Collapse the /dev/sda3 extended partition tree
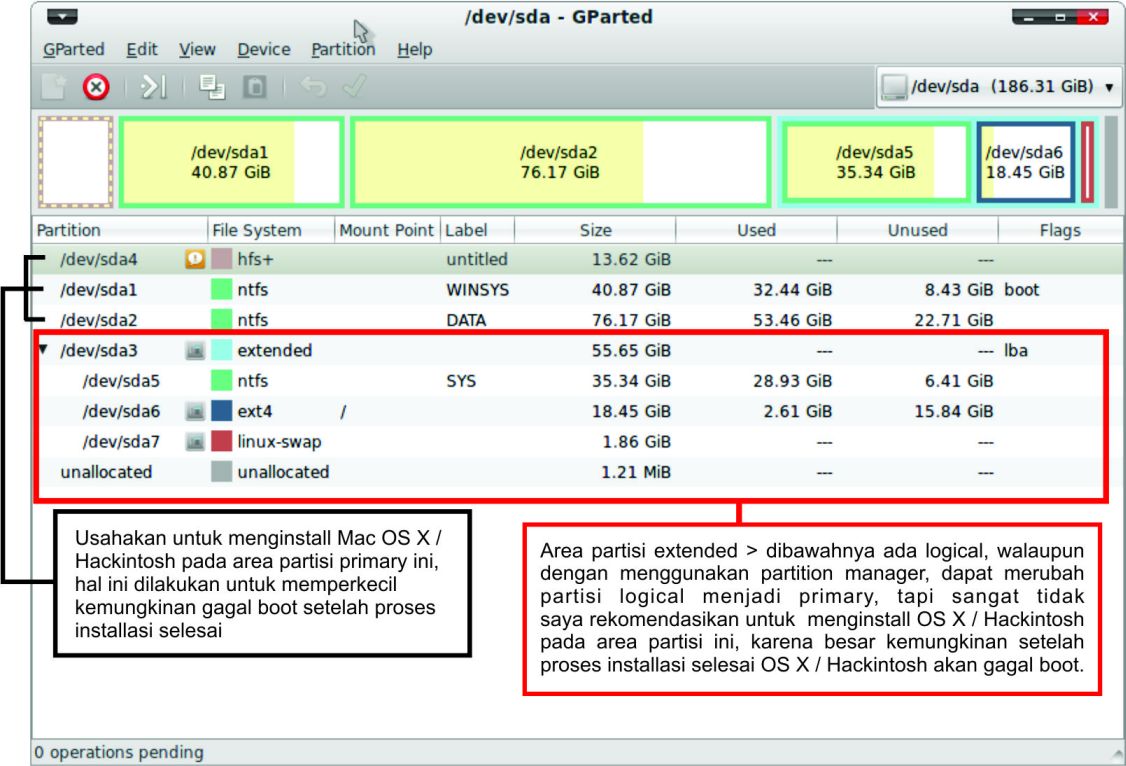The height and width of the screenshot is (766, 1126). click(43, 350)
